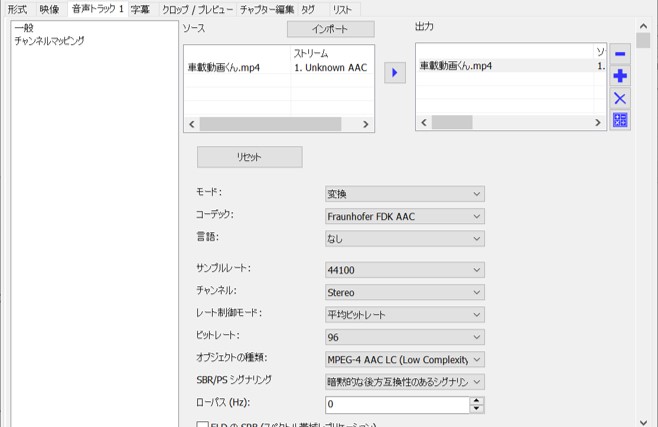Click the output list horizontal scrollbar thumb
The image size is (658, 427).
pos(452,122)
